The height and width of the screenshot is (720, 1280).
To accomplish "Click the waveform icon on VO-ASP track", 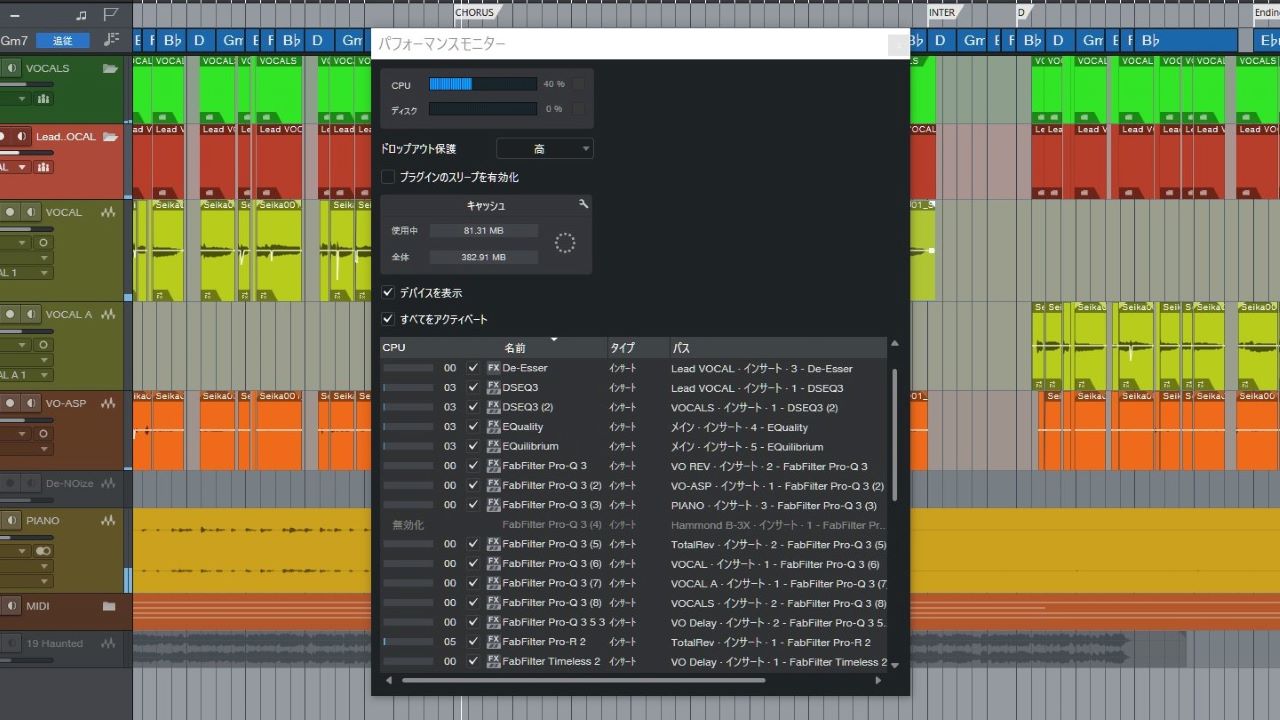I will point(108,403).
